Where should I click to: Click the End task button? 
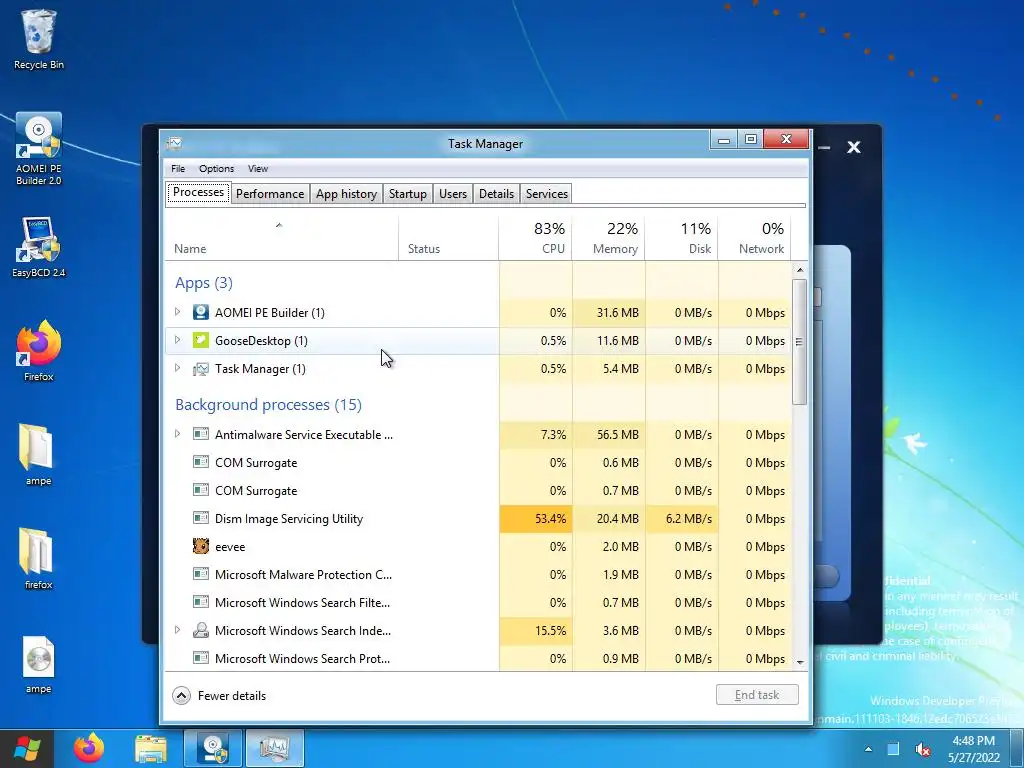[757, 695]
